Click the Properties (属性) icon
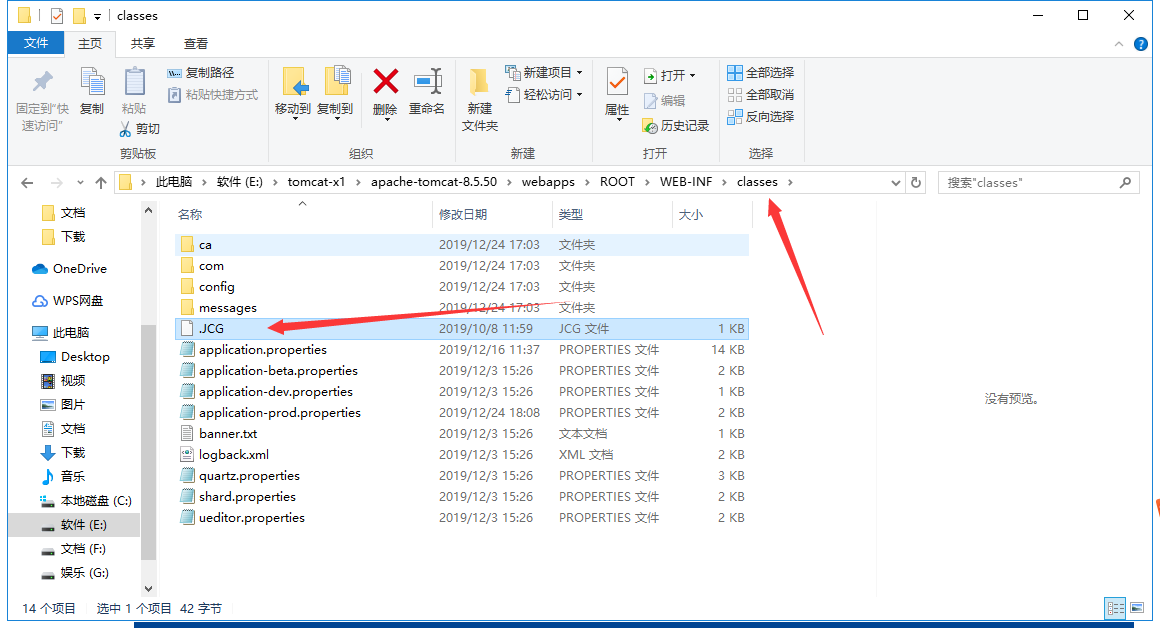1160x628 pixels. 617,82
